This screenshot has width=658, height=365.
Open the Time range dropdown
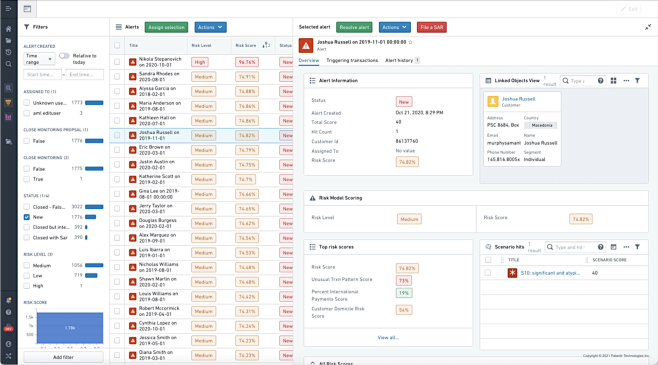pyautogui.click(x=39, y=59)
